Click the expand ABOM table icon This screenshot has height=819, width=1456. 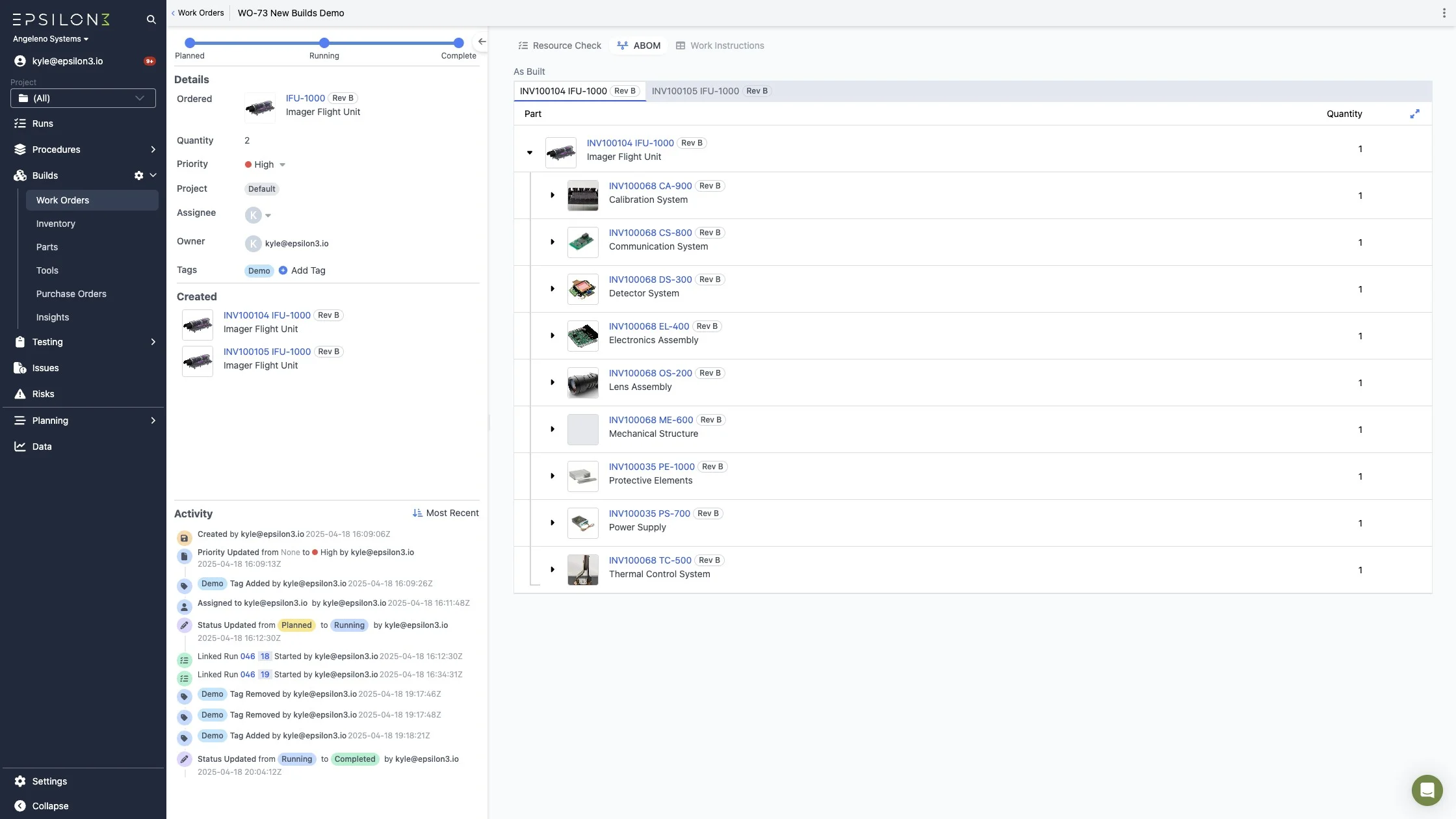pyautogui.click(x=1414, y=114)
